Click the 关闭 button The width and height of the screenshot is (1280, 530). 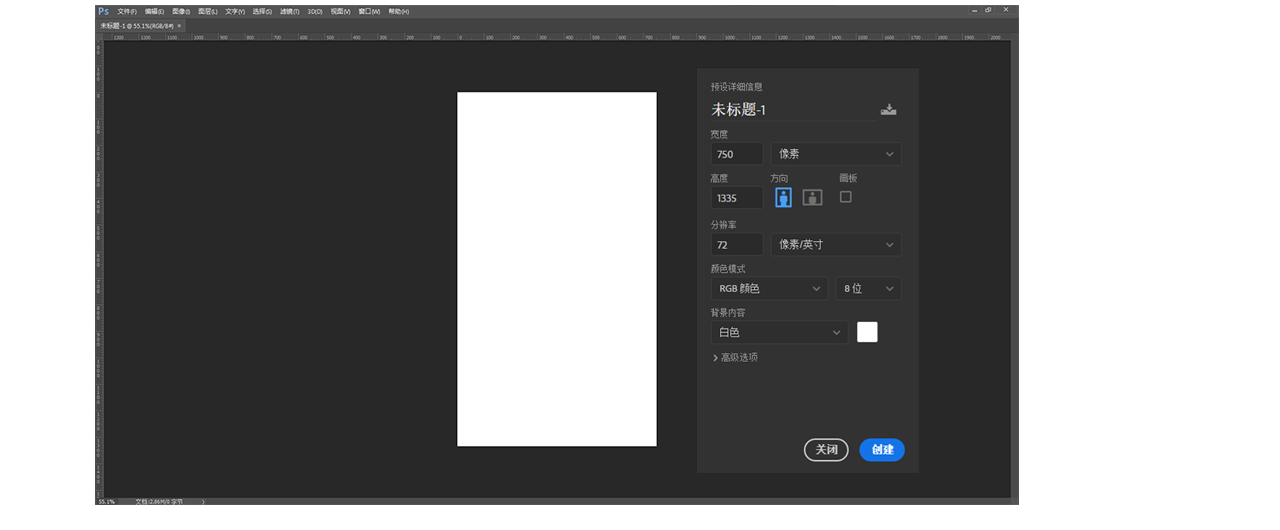(826, 450)
